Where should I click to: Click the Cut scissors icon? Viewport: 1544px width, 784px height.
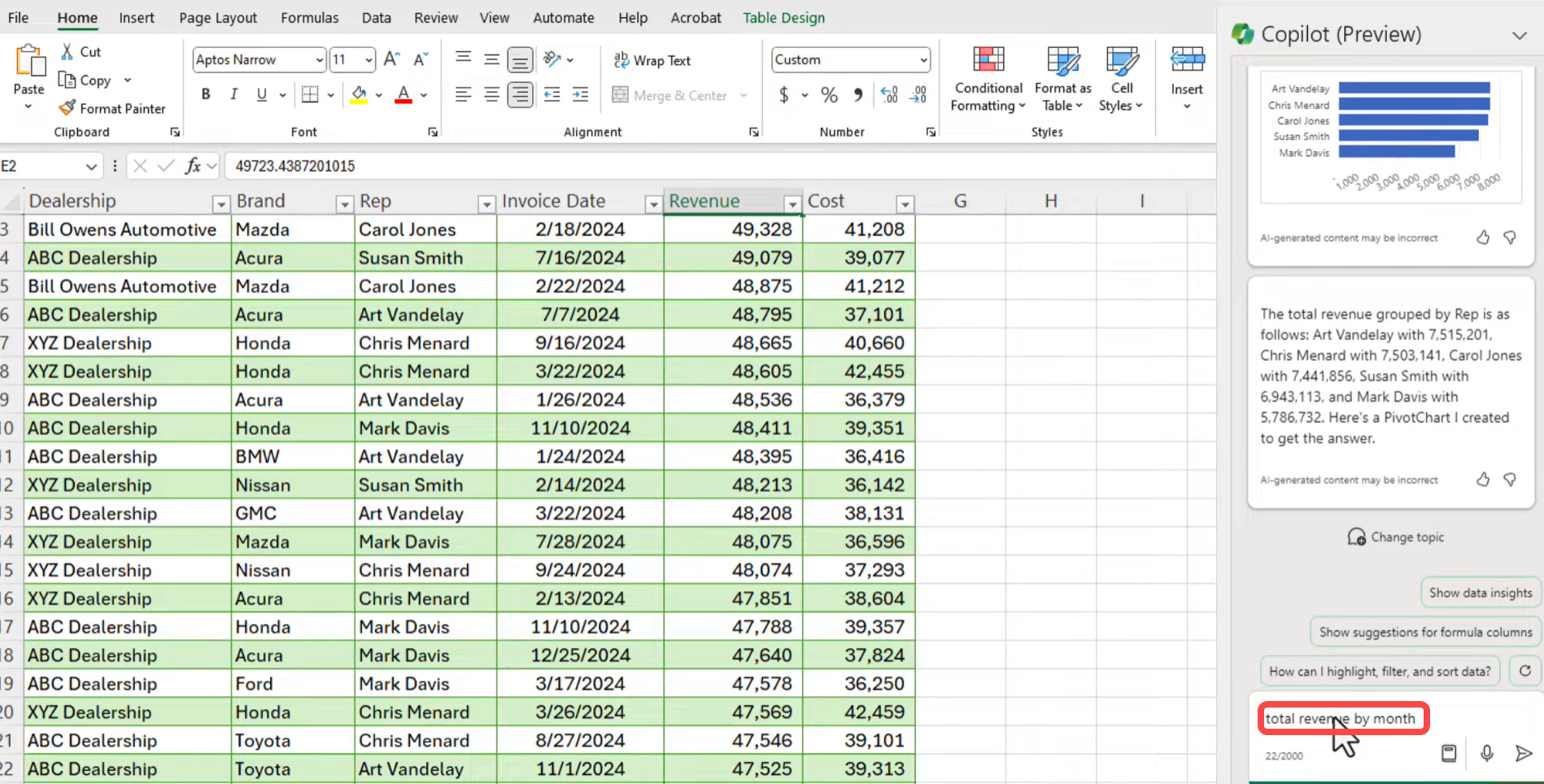[x=68, y=51]
